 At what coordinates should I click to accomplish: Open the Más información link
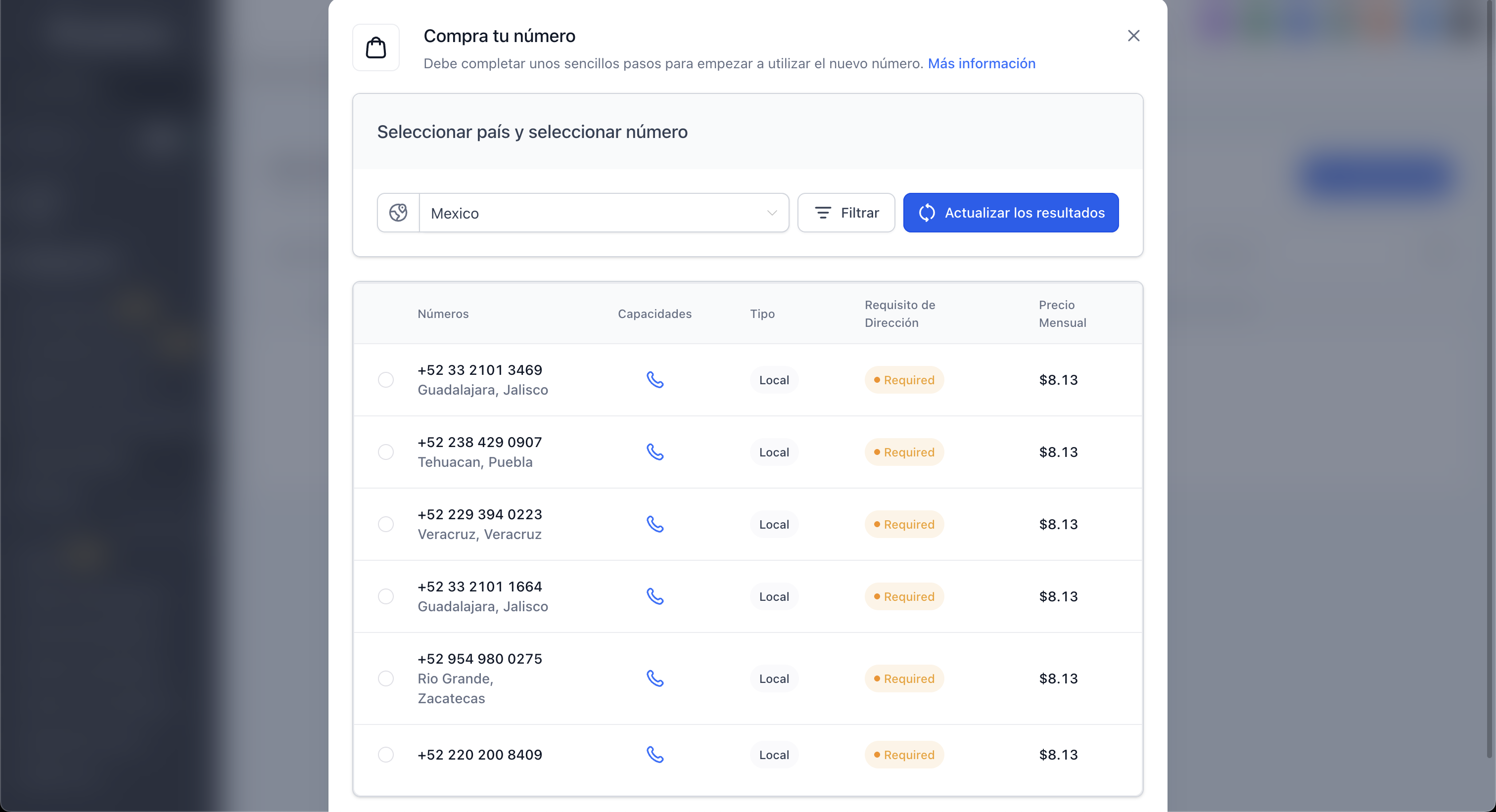click(982, 63)
